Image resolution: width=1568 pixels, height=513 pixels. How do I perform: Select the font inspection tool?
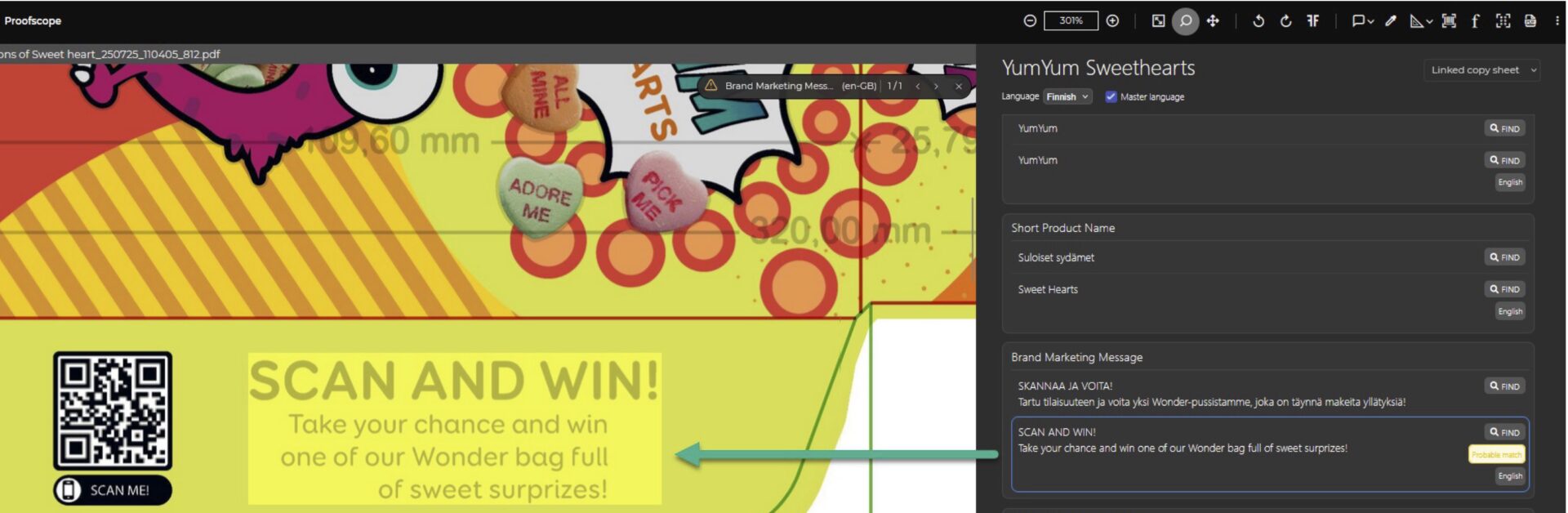coord(1475,21)
